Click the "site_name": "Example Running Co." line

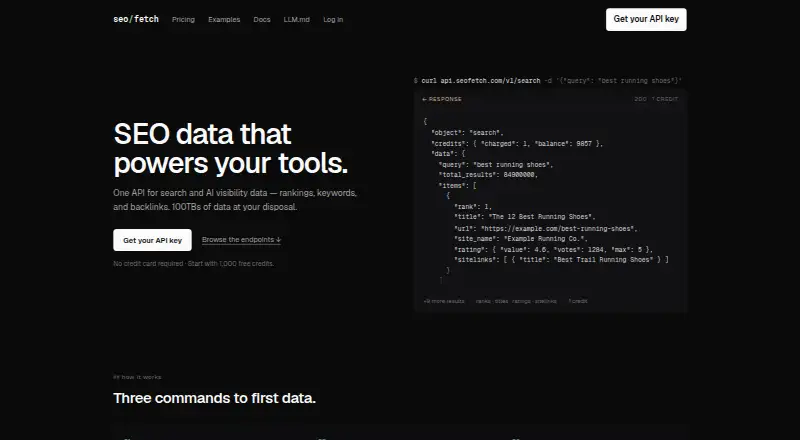pos(521,239)
